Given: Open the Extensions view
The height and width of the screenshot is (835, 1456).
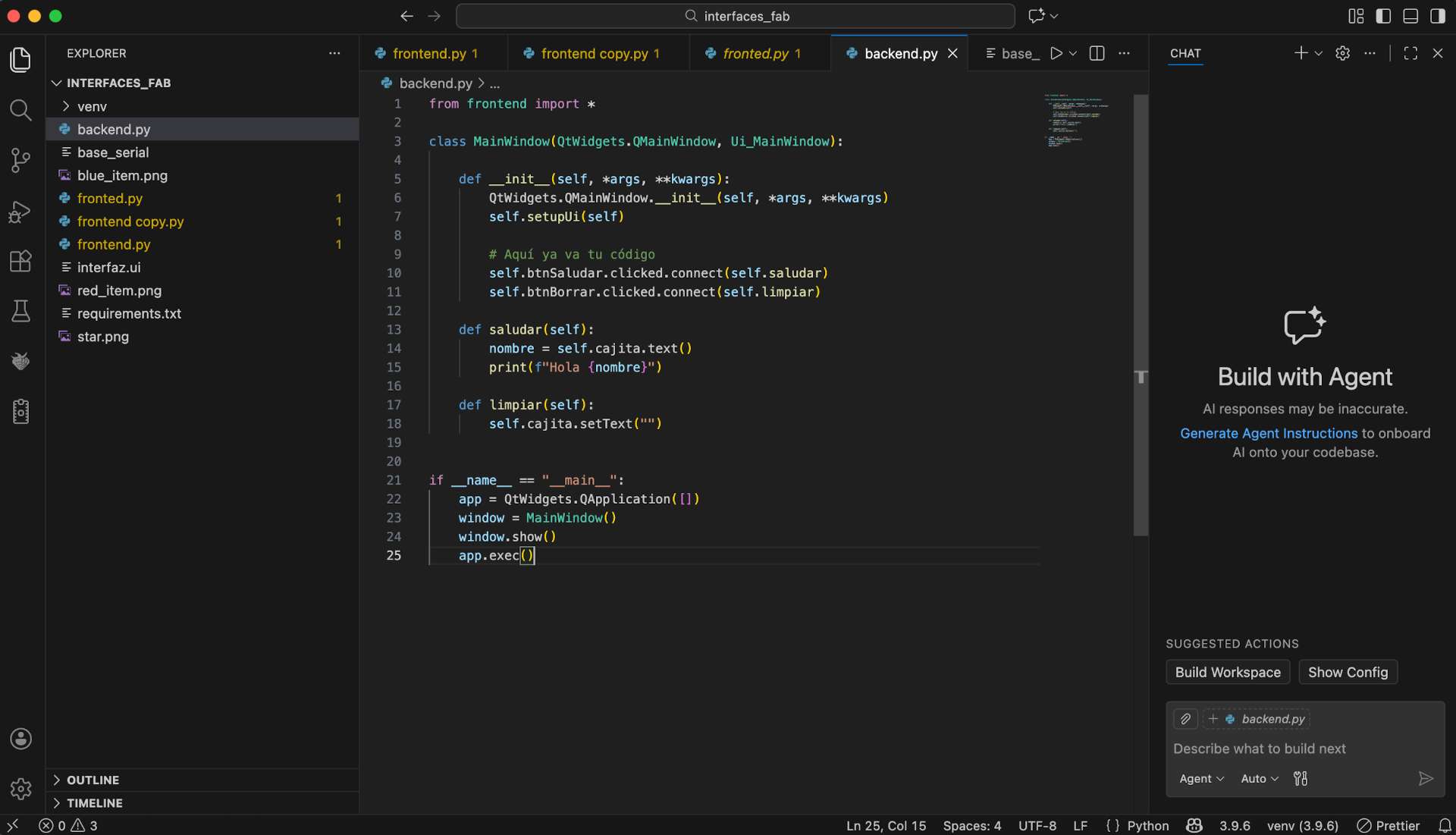Looking at the screenshot, I should [20, 261].
